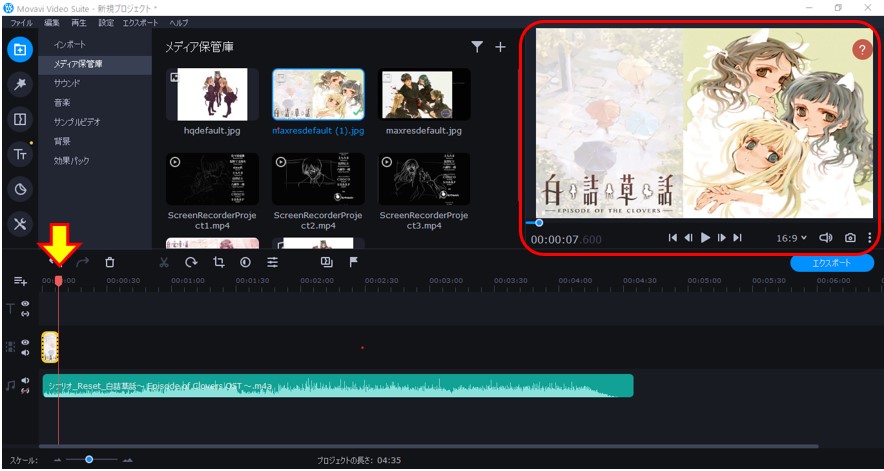Select maxresdefault.jpg thumbnail

(x=424, y=94)
